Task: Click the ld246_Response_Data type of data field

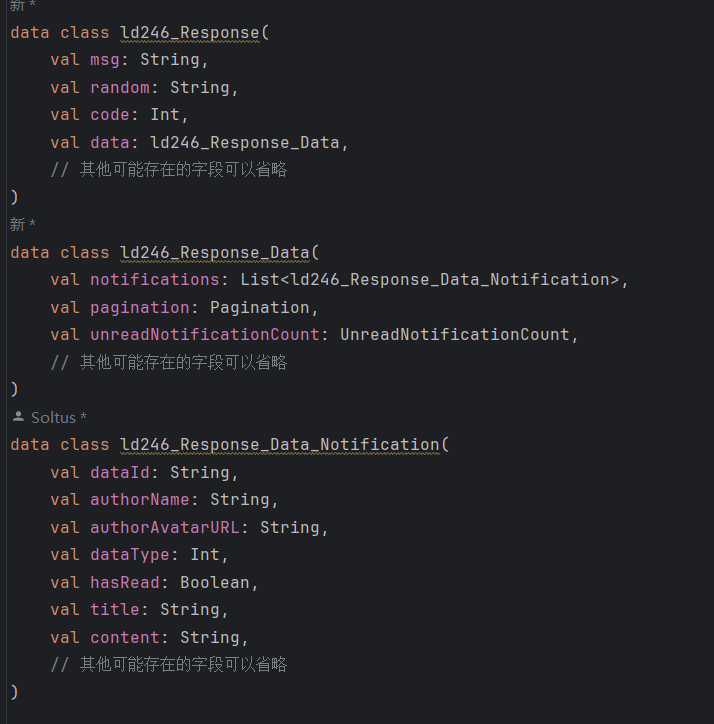Action: coord(245,142)
